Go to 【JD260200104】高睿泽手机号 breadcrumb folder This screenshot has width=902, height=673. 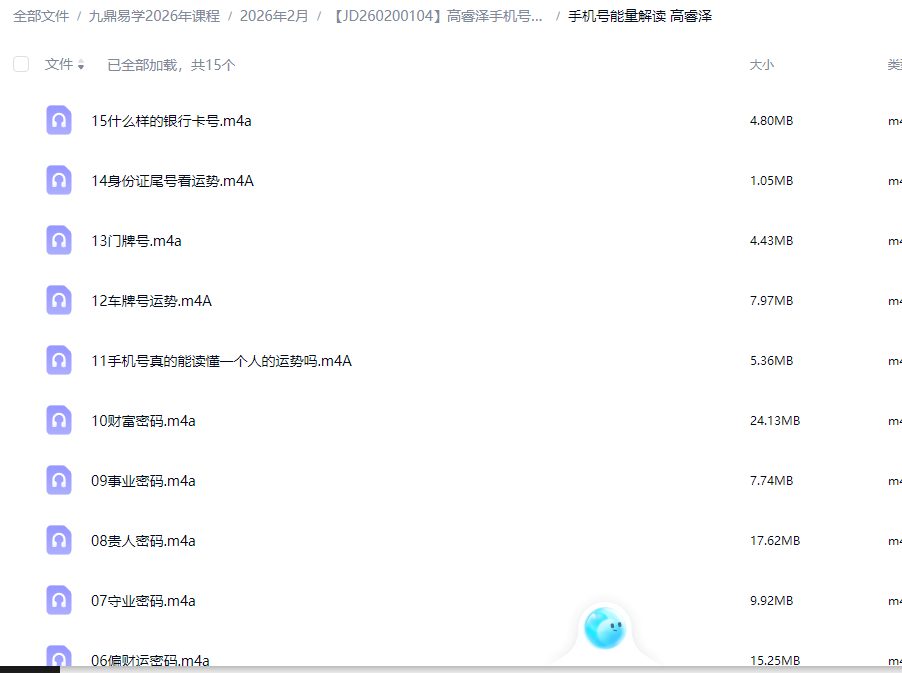pyautogui.click(x=438, y=16)
